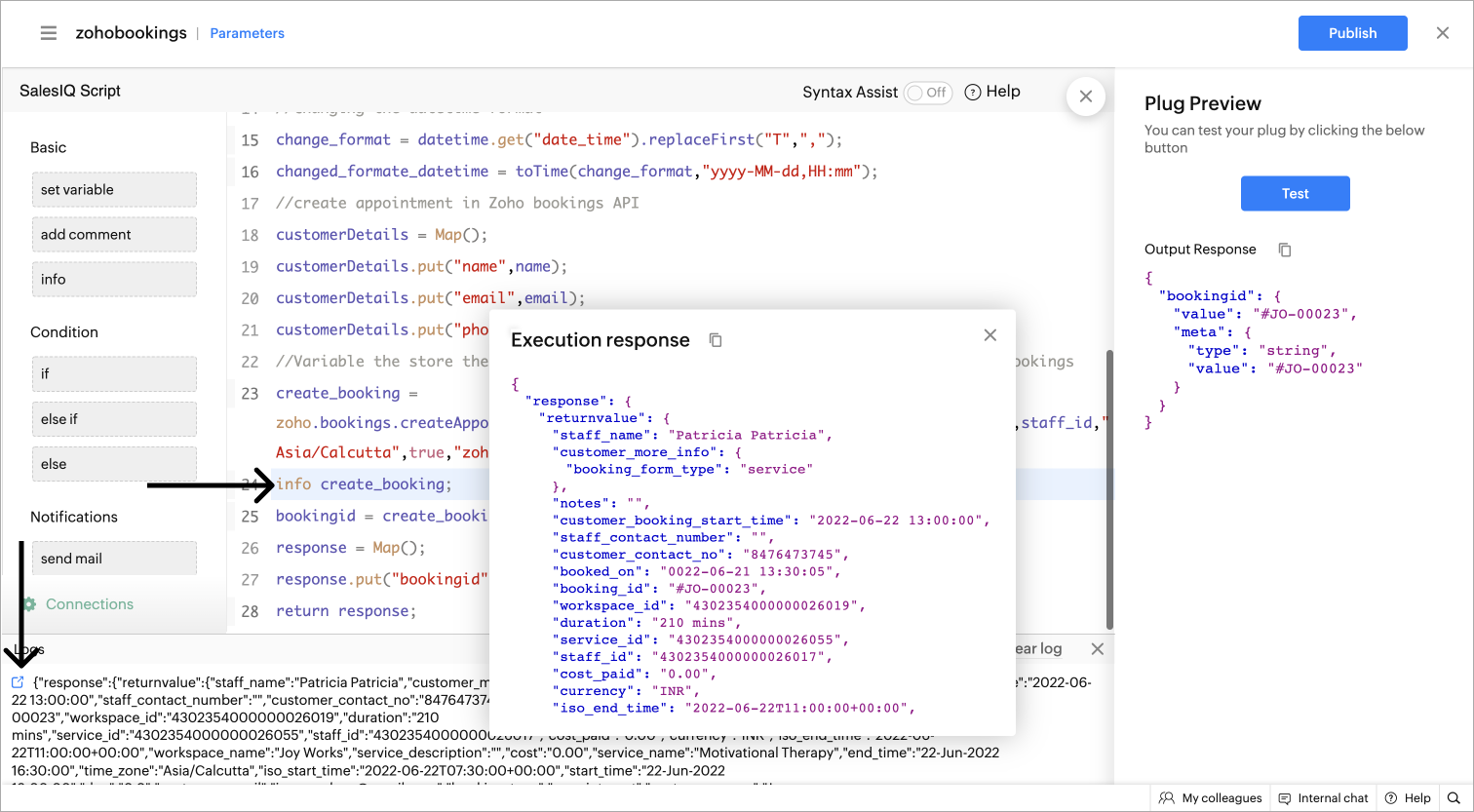Screen dimensions: 1474x812
Task: Insert the set variable block
Action: pos(114,190)
